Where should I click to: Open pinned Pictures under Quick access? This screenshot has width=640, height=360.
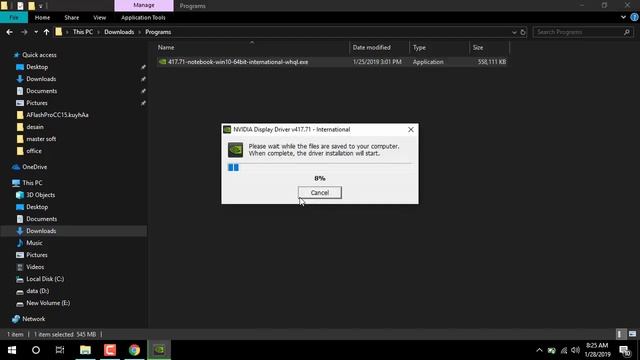(37, 103)
